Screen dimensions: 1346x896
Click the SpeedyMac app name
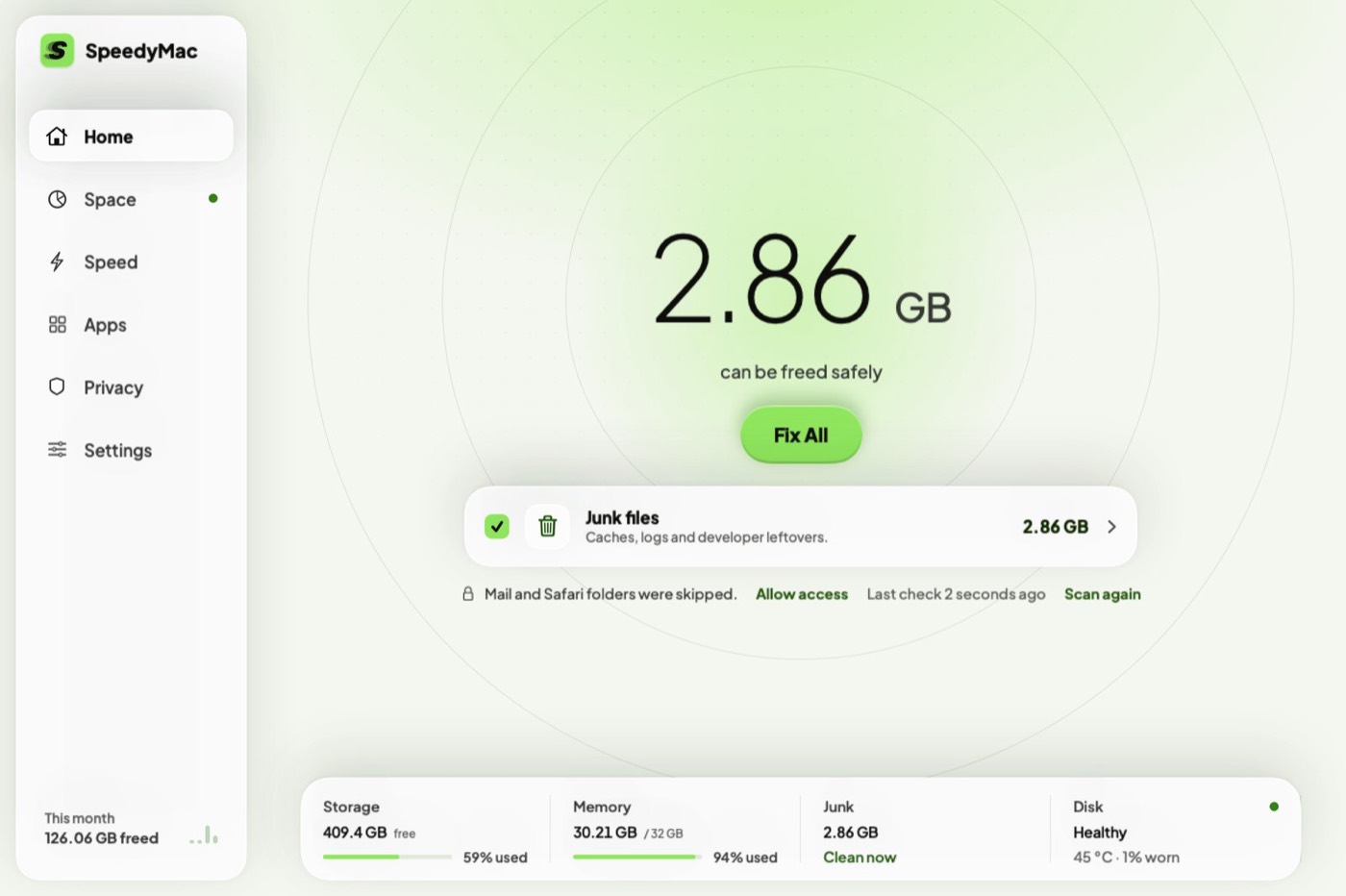coord(141,51)
